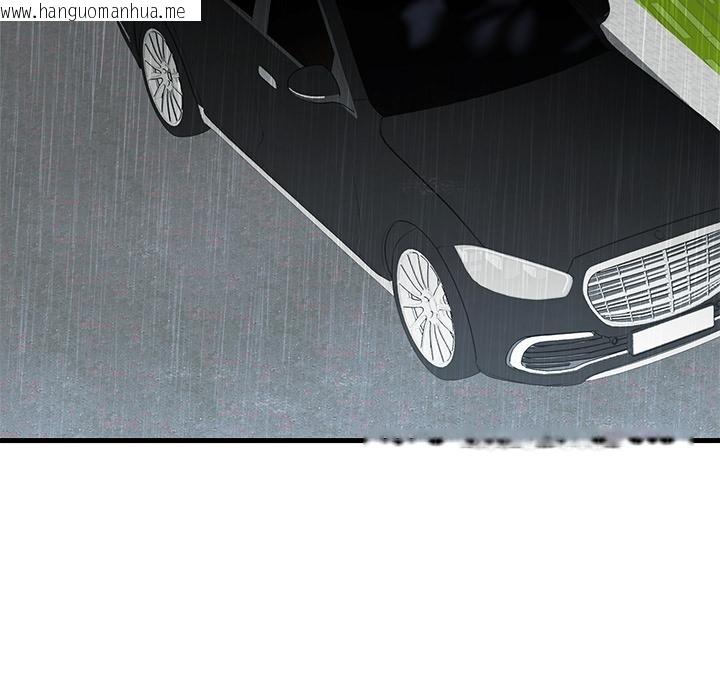Viewport: 720px width, 700px height.
Task: Click the car's side mirror
Action: coord(314,85)
